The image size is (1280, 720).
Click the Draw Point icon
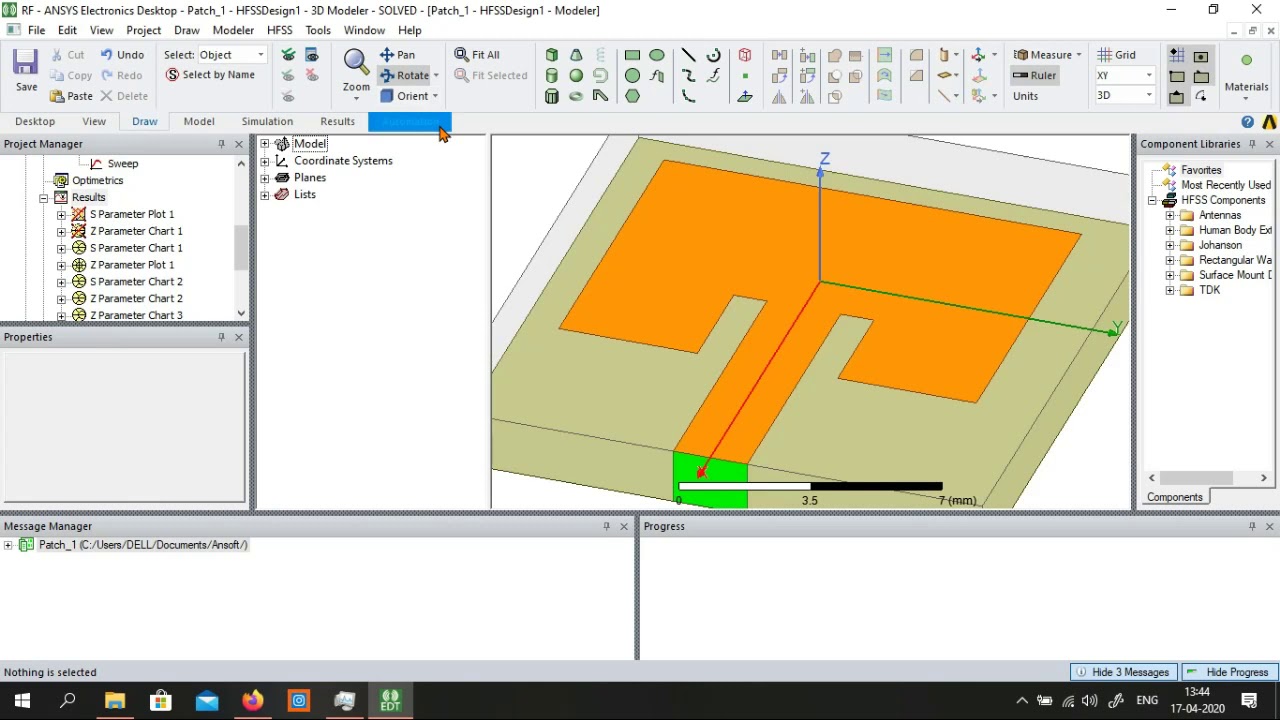[x=745, y=75]
